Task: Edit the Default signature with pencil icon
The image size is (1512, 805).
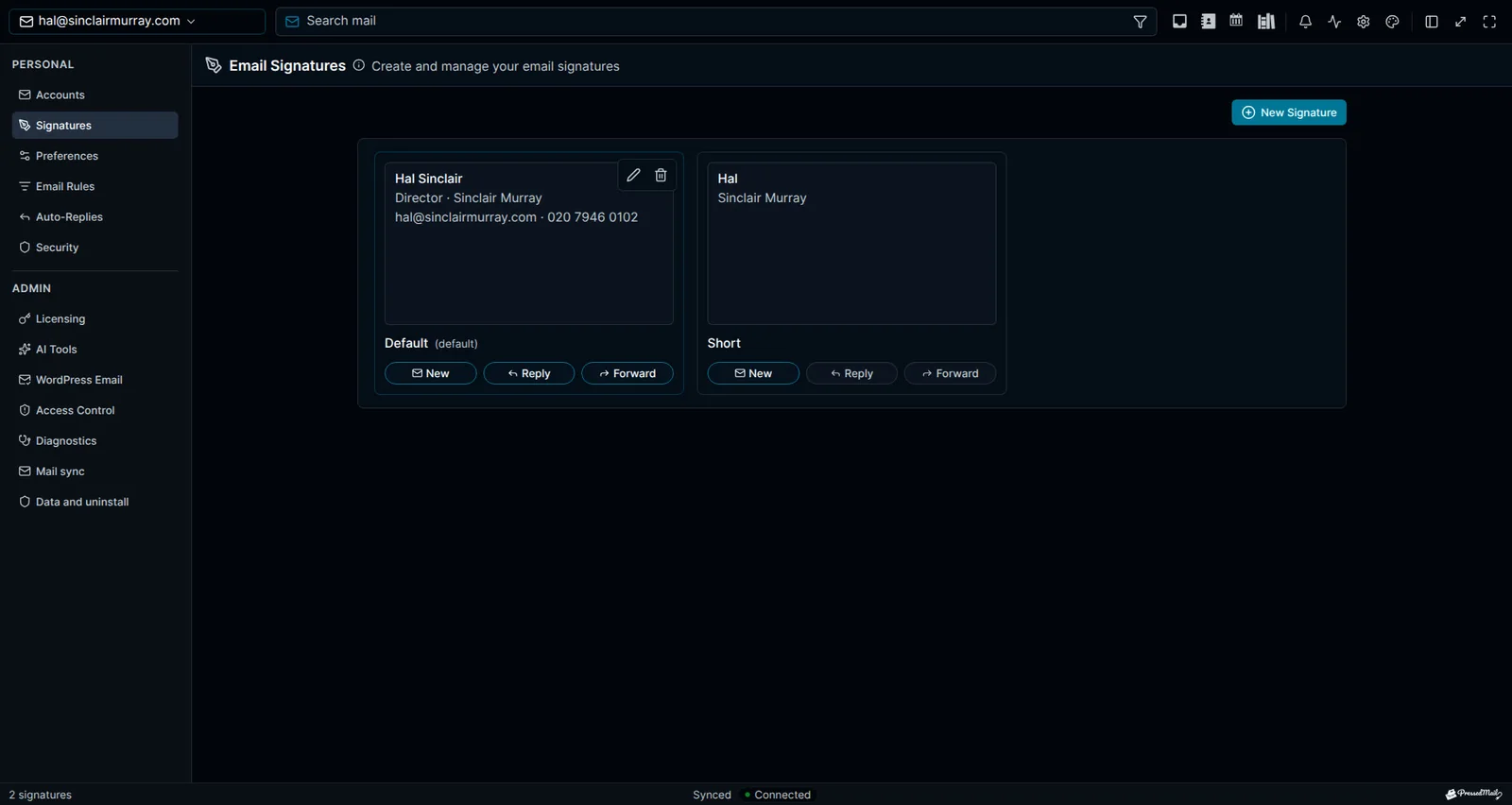Action: pos(633,175)
